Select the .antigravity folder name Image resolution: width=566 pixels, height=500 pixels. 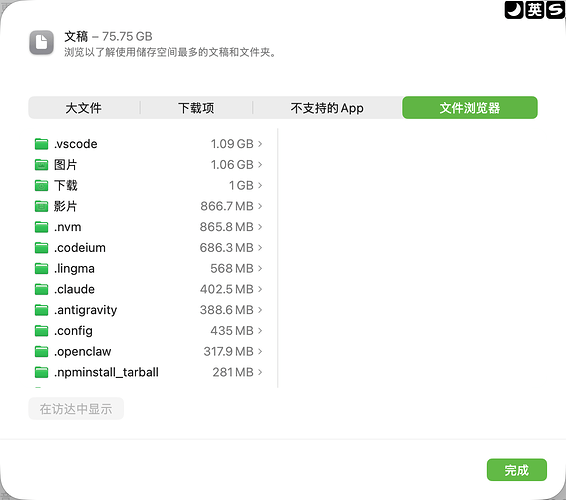pyautogui.click(x=86, y=310)
